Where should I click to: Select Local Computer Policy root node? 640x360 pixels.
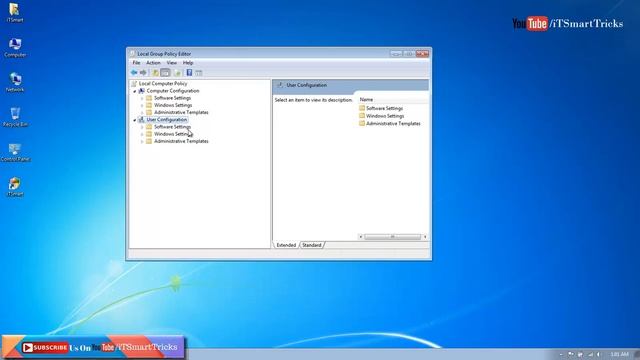163,83
